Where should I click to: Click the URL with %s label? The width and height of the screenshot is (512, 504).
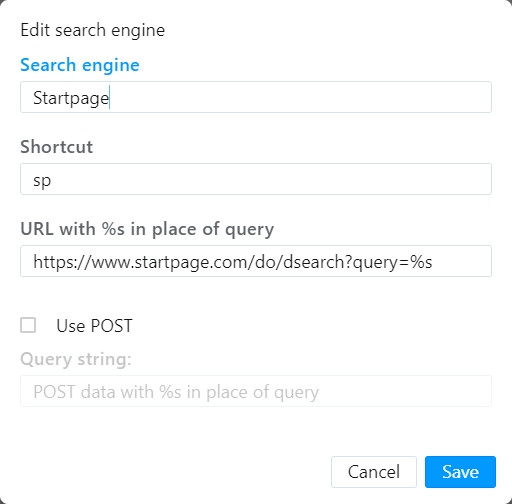point(147,229)
